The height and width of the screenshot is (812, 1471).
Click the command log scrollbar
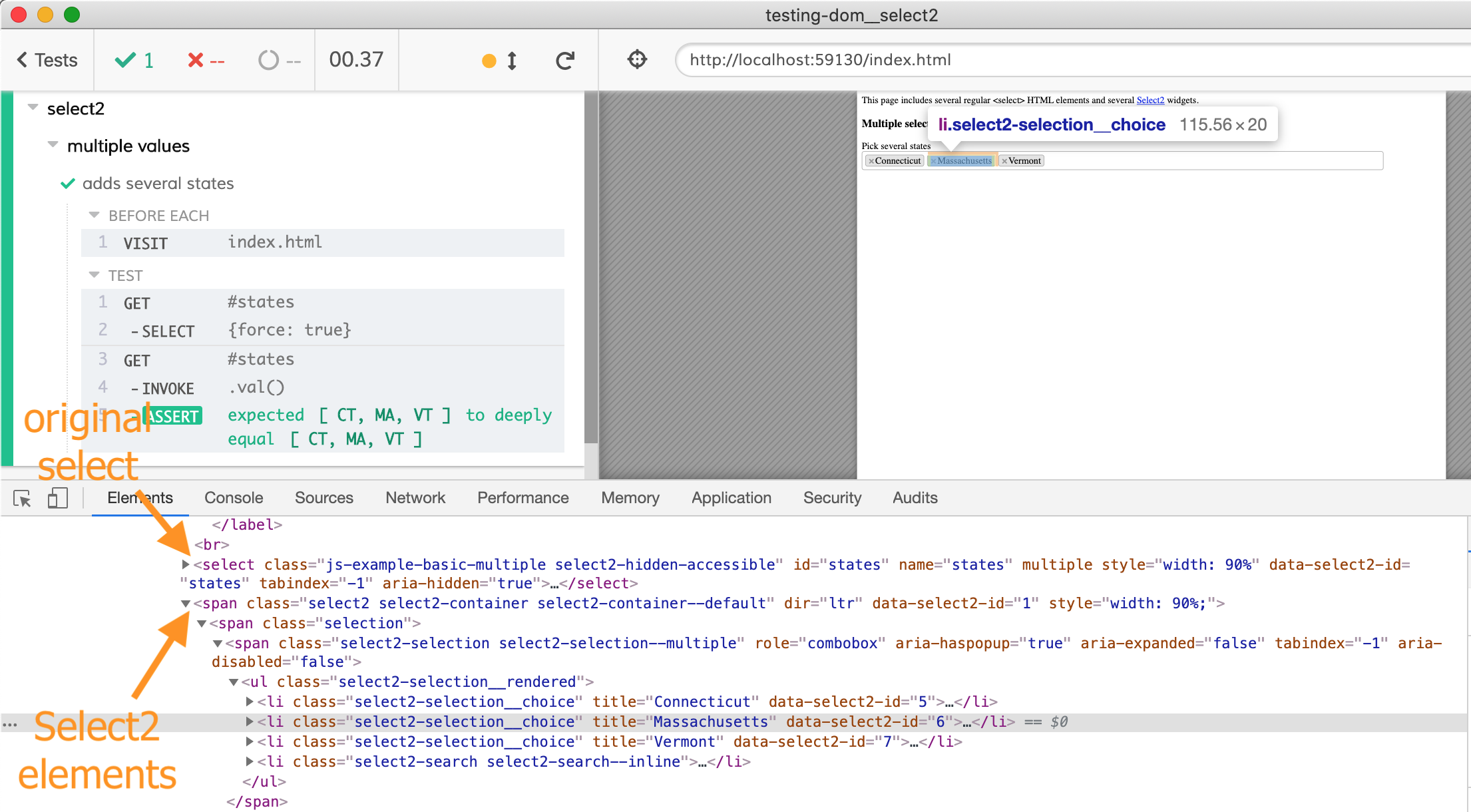click(x=590, y=266)
